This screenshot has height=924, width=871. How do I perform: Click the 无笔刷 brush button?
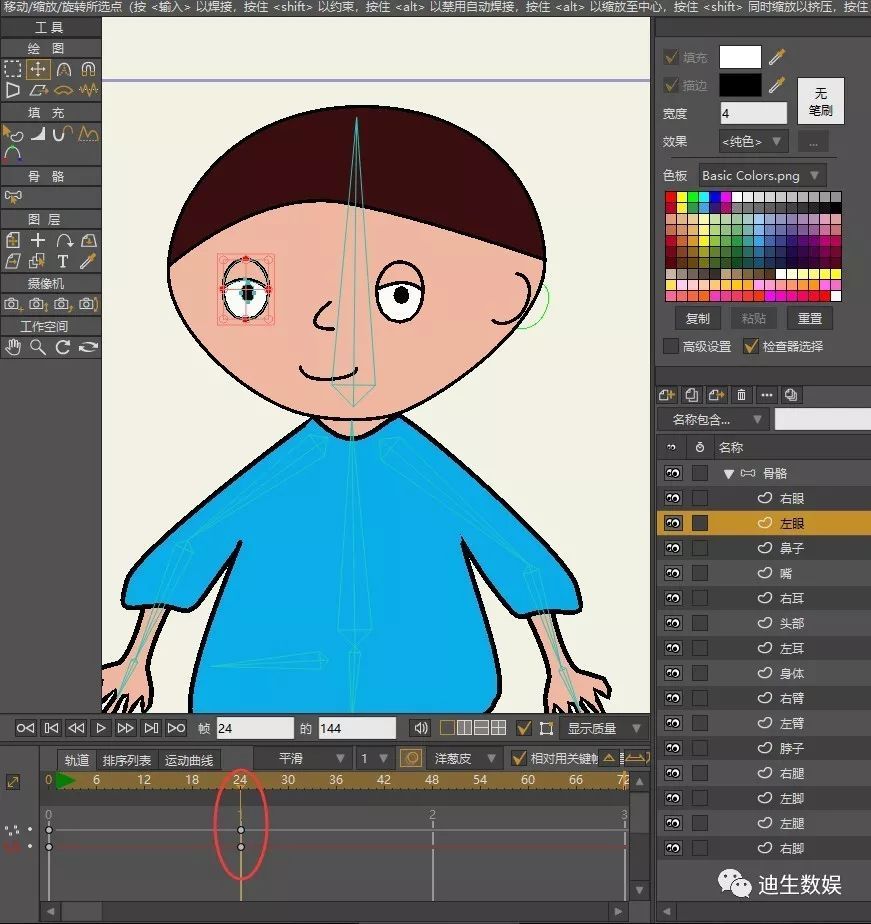tap(820, 101)
